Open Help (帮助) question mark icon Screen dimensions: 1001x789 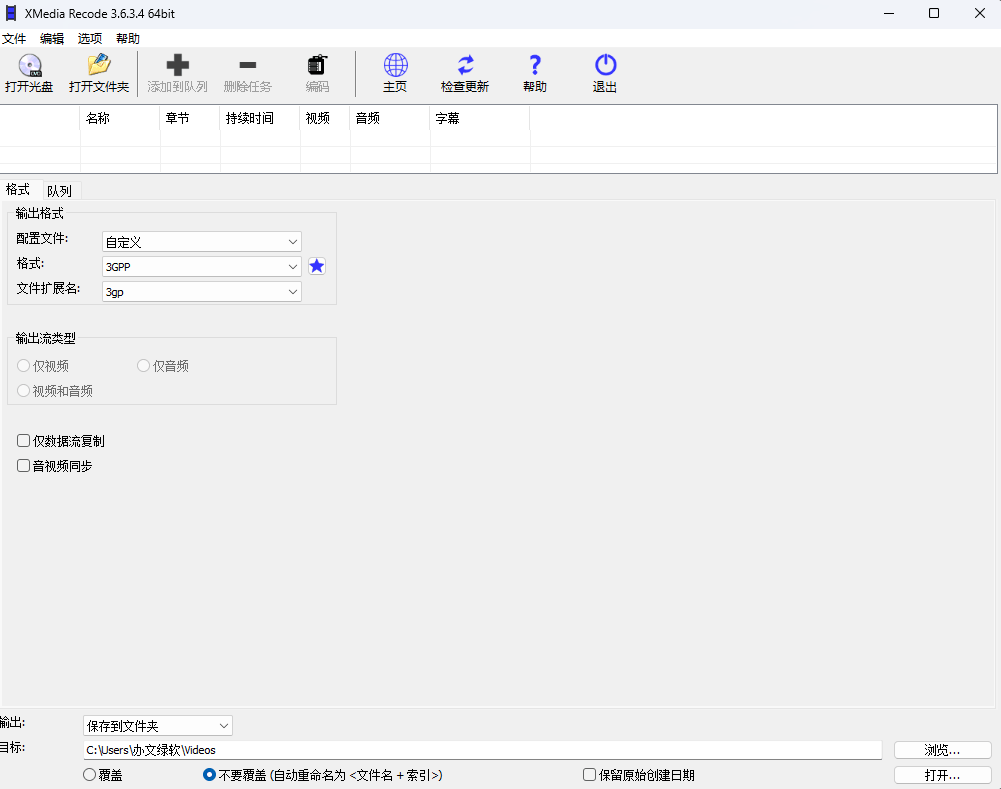[x=535, y=65]
